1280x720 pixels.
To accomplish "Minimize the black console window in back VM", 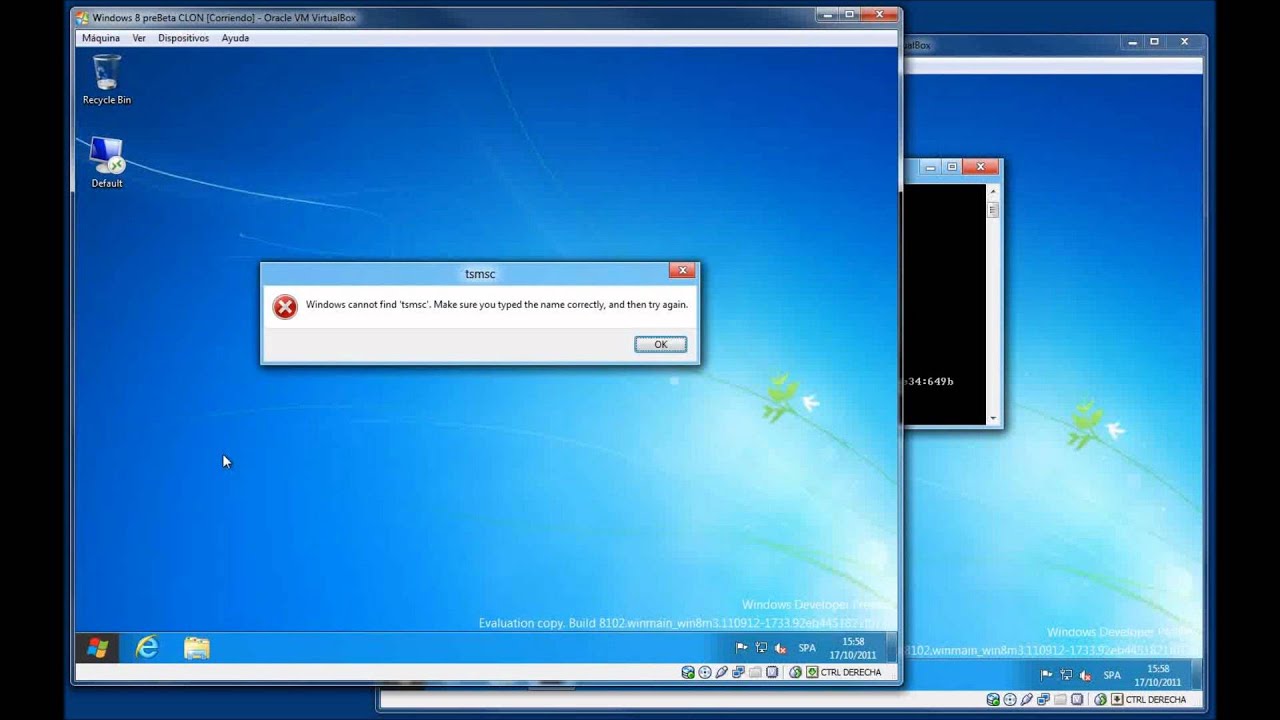I will [x=930, y=167].
